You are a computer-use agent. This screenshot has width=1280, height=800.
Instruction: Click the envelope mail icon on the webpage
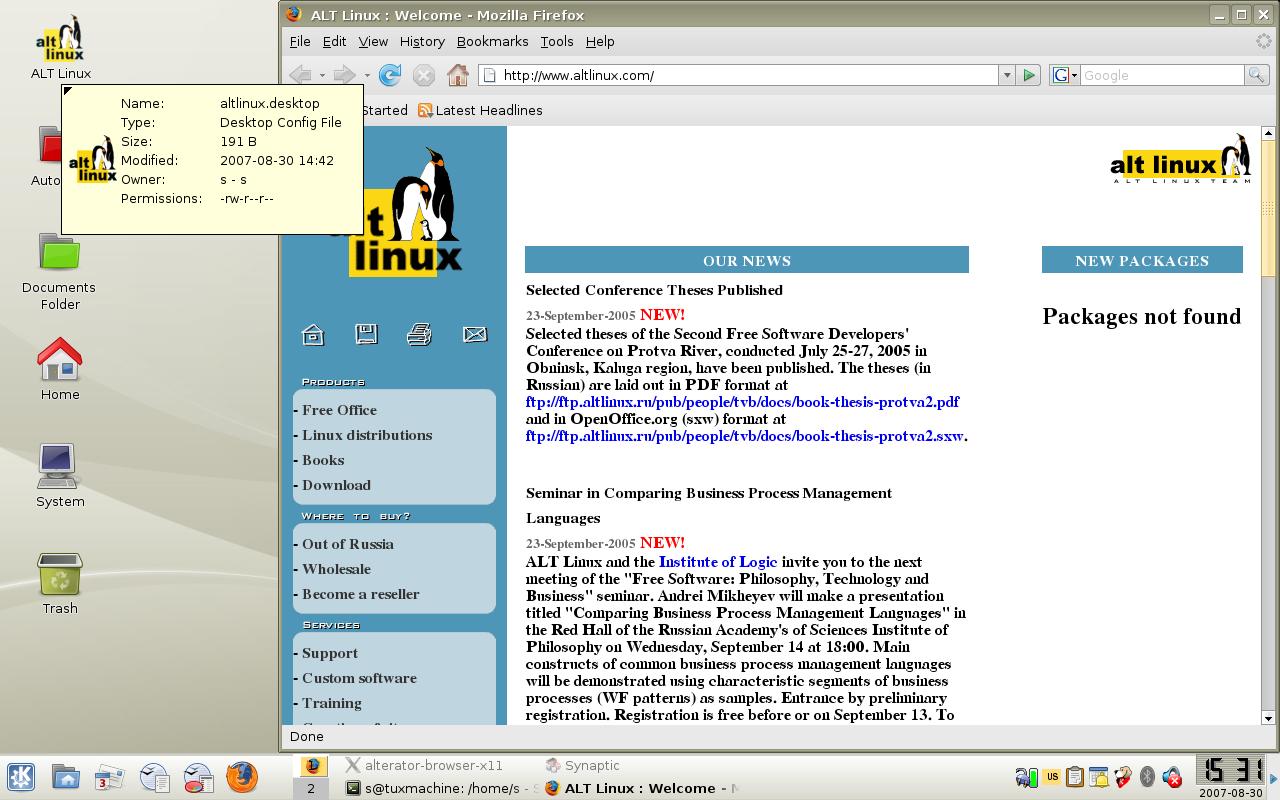point(475,334)
